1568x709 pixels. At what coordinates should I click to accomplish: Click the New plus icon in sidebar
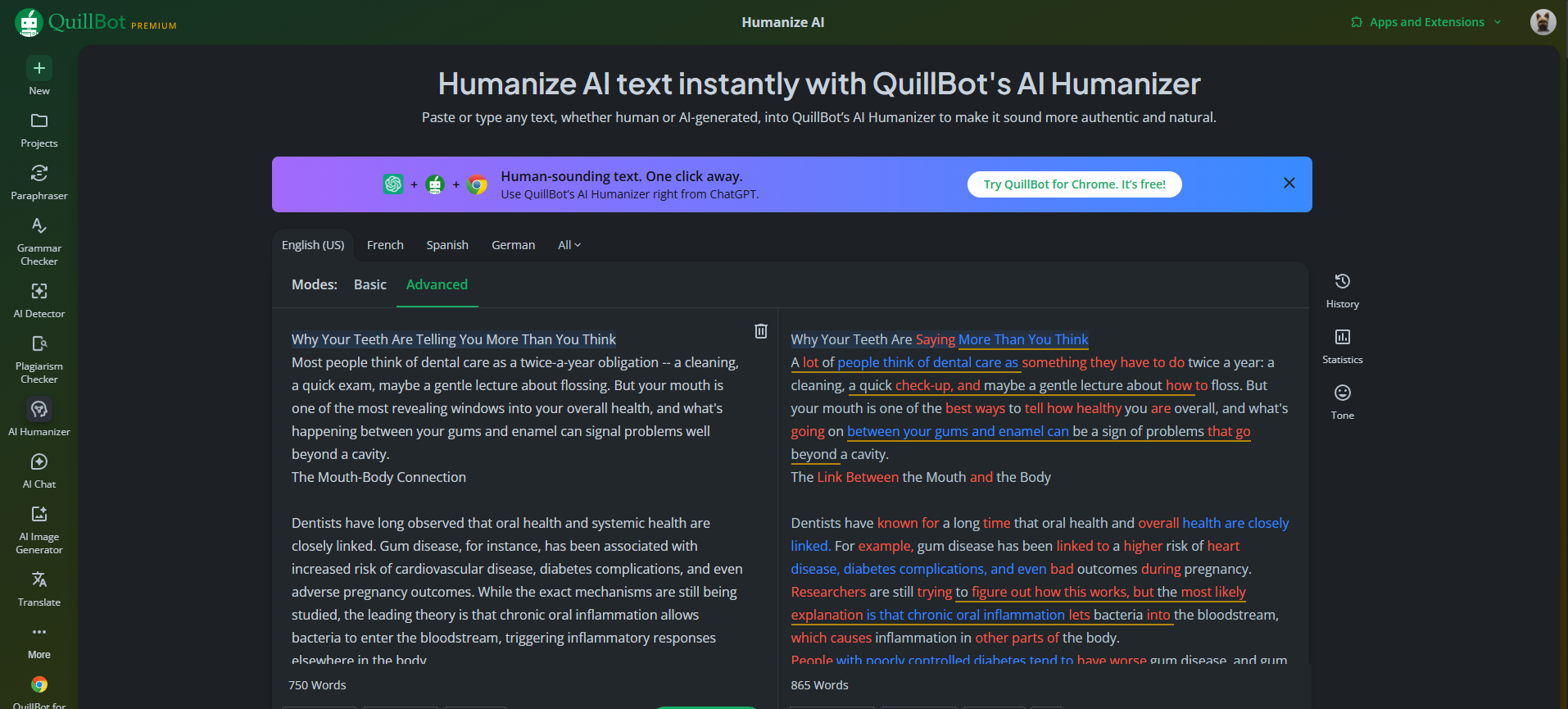(39, 69)
